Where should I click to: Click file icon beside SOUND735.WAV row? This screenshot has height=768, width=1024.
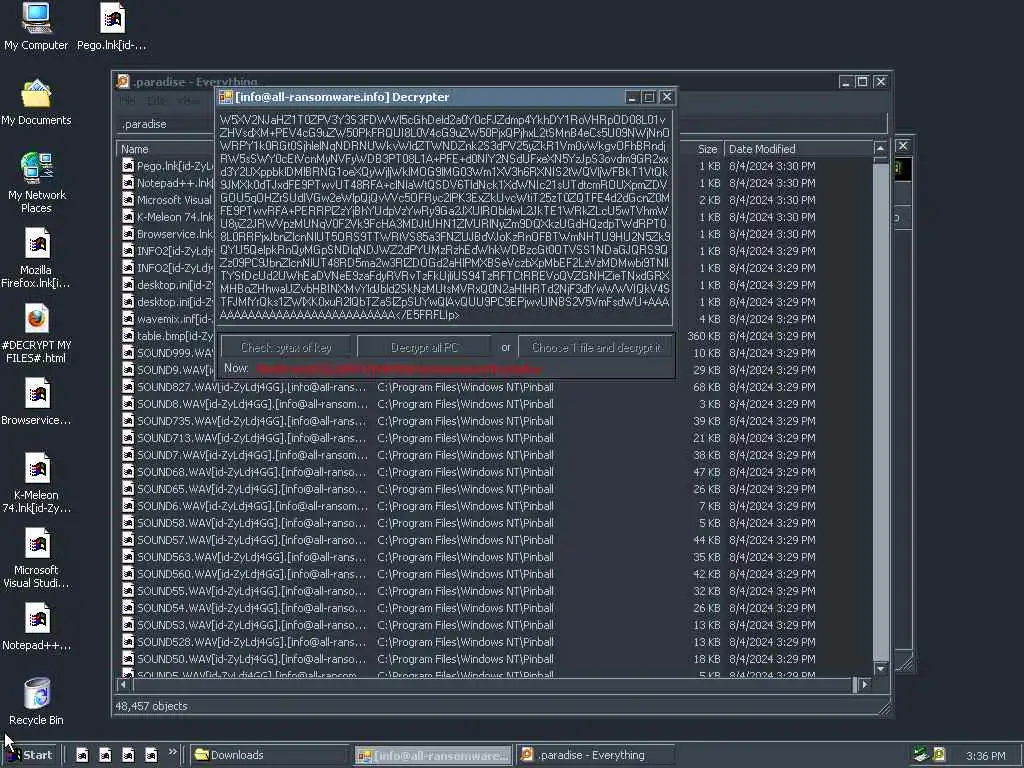pos(128,421)
